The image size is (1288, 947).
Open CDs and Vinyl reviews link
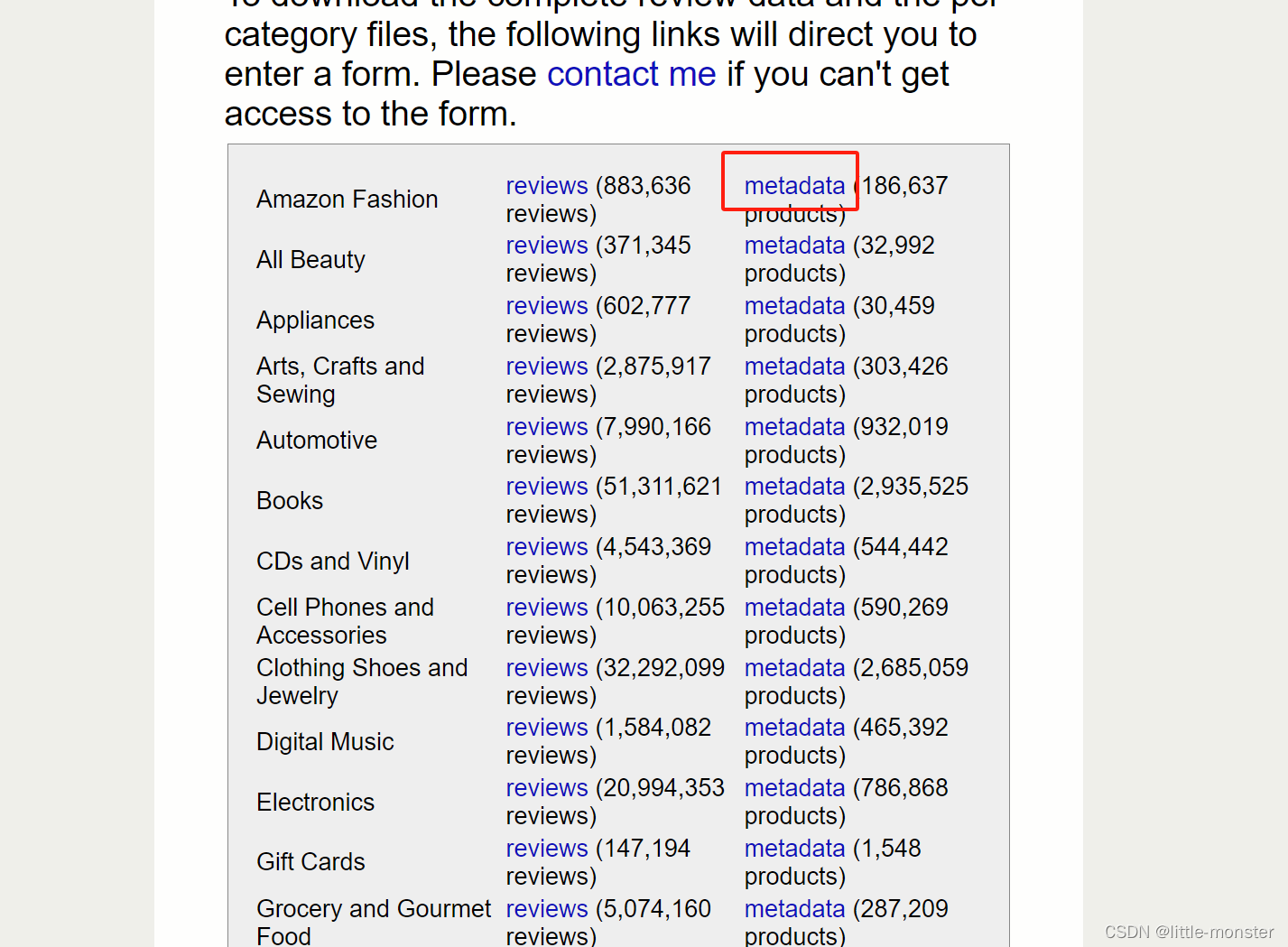click(x=547, y=547)
